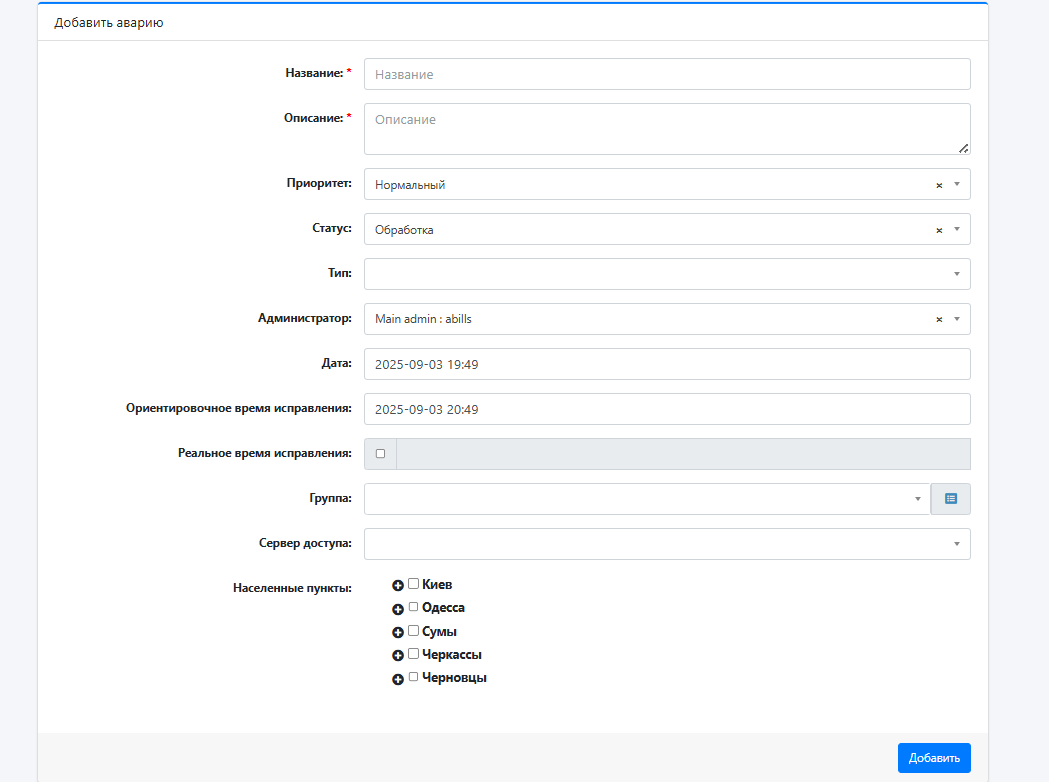
Task: Click the Киев label in the tree
Action: 437,585
